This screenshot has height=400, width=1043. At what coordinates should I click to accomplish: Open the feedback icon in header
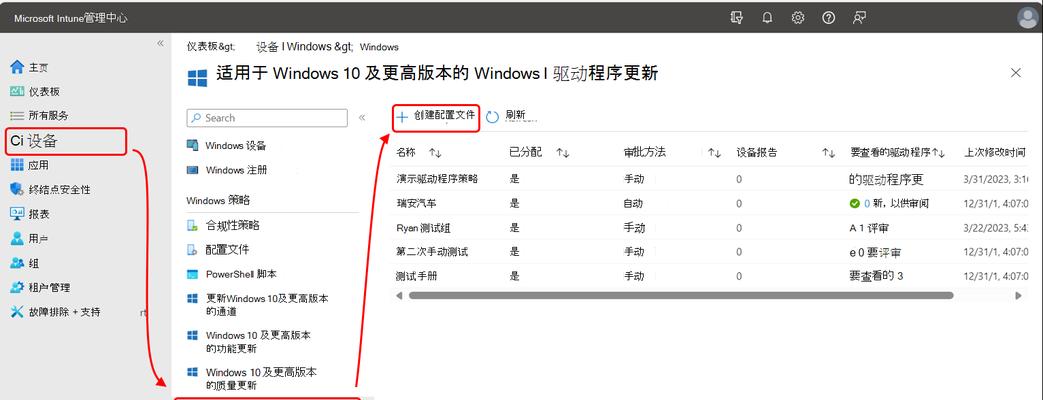tap(859, 18)
